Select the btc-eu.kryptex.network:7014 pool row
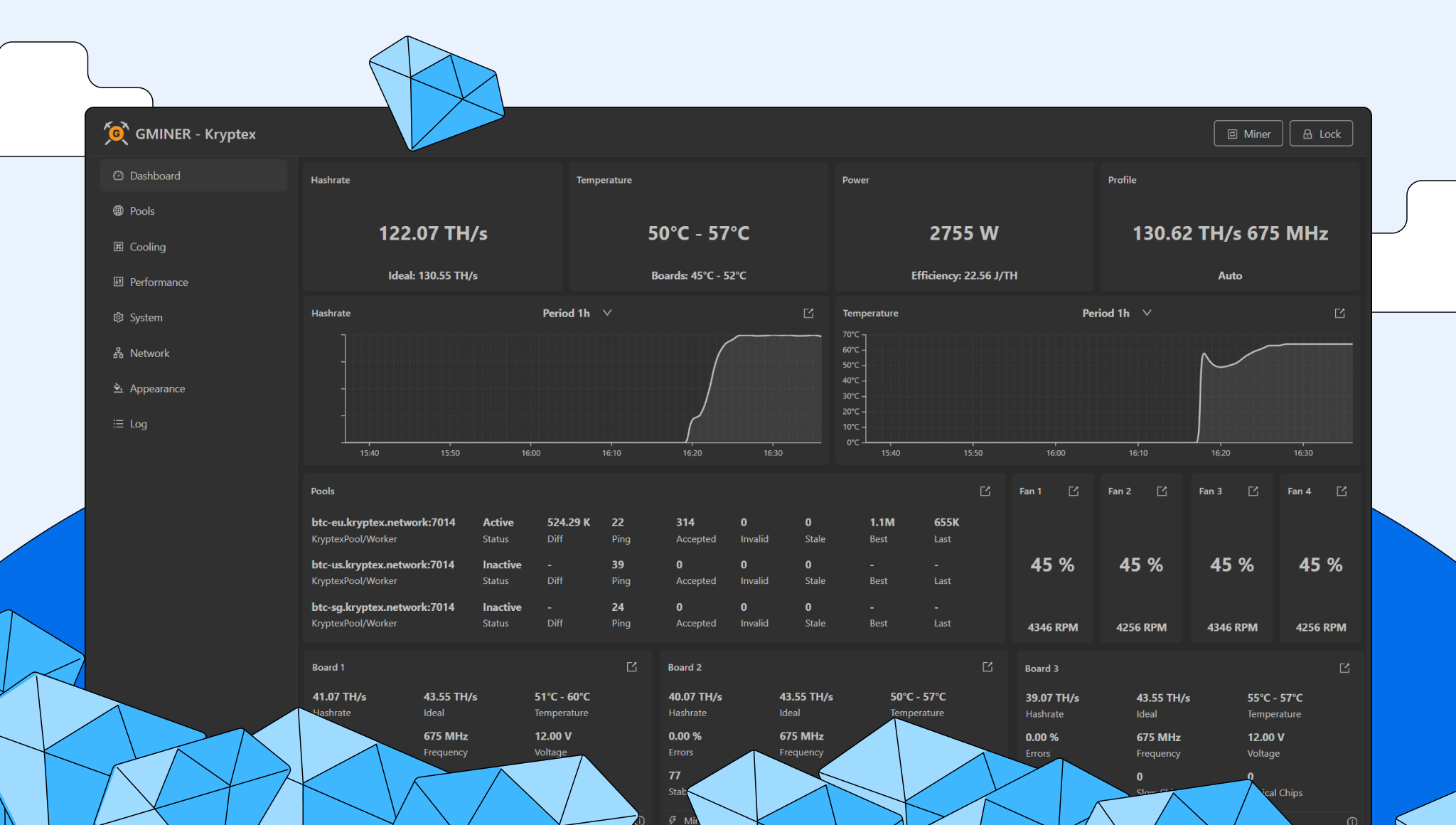1456x825 pixels. click(x=383, y=523)
